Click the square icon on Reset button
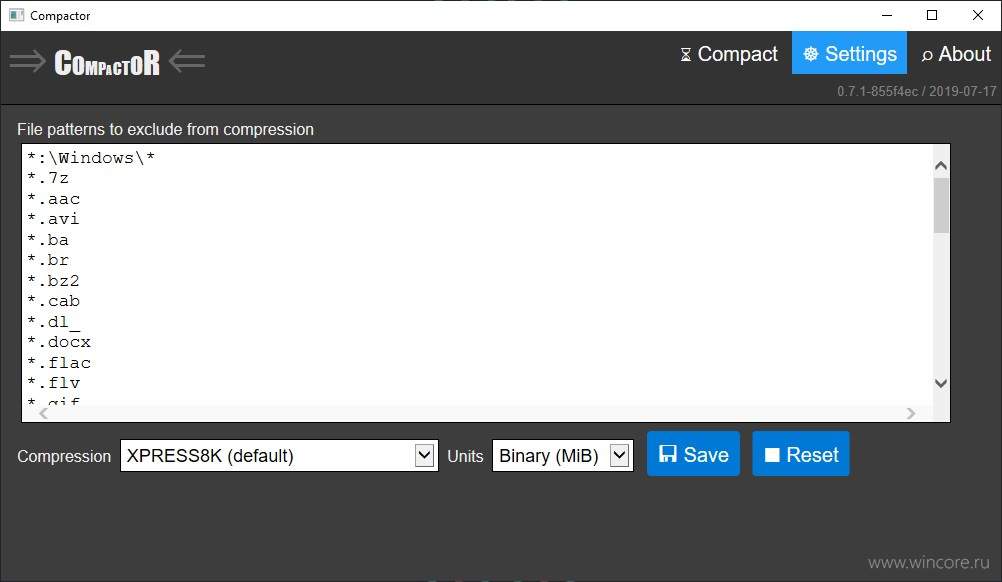The image size is (1002, 582). [772, 455]
